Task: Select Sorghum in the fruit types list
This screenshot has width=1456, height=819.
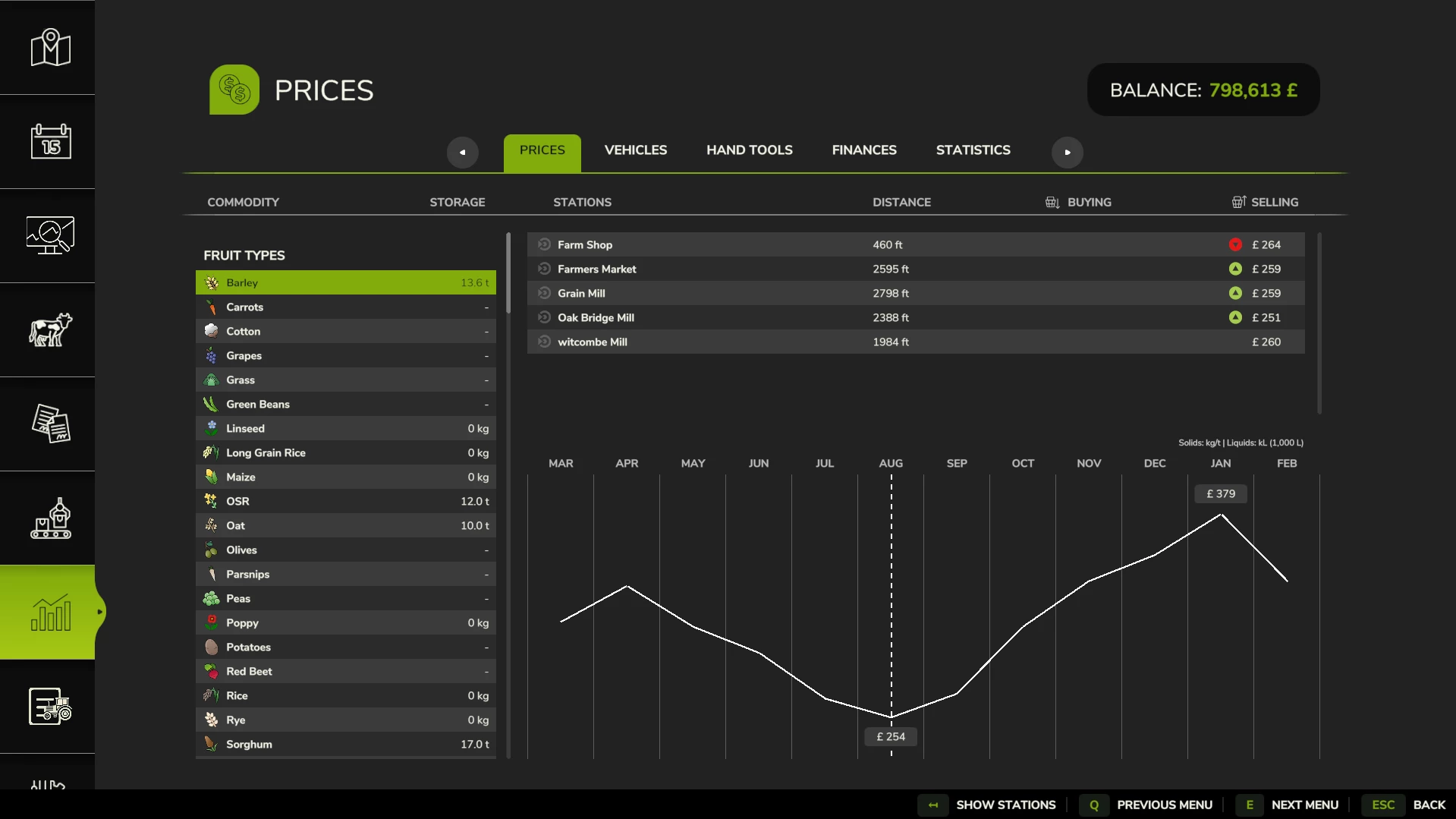Action: pos(346,744)
